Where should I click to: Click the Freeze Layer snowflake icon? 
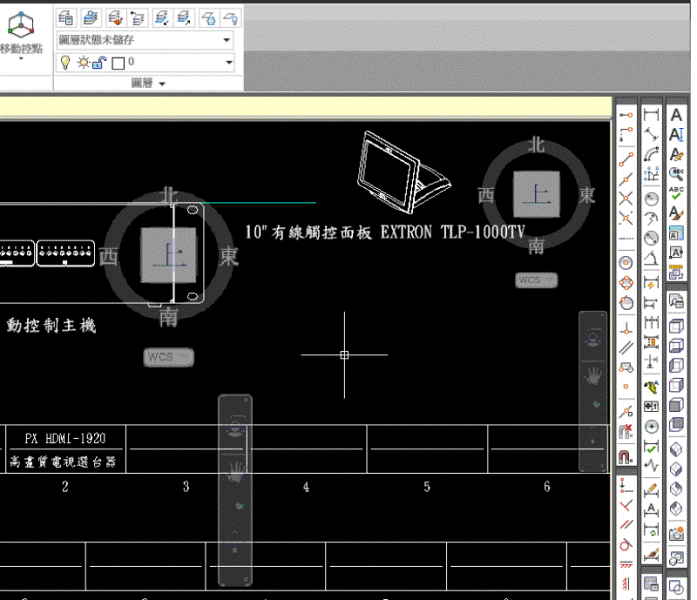pos(208,18)
